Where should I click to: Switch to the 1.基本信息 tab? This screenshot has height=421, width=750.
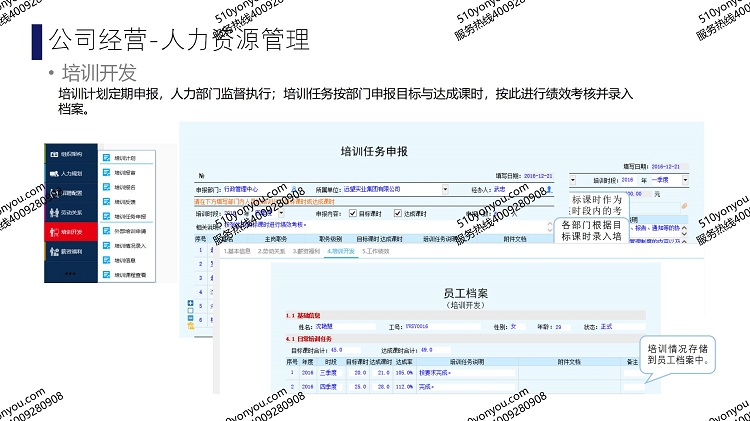(237, 251)
